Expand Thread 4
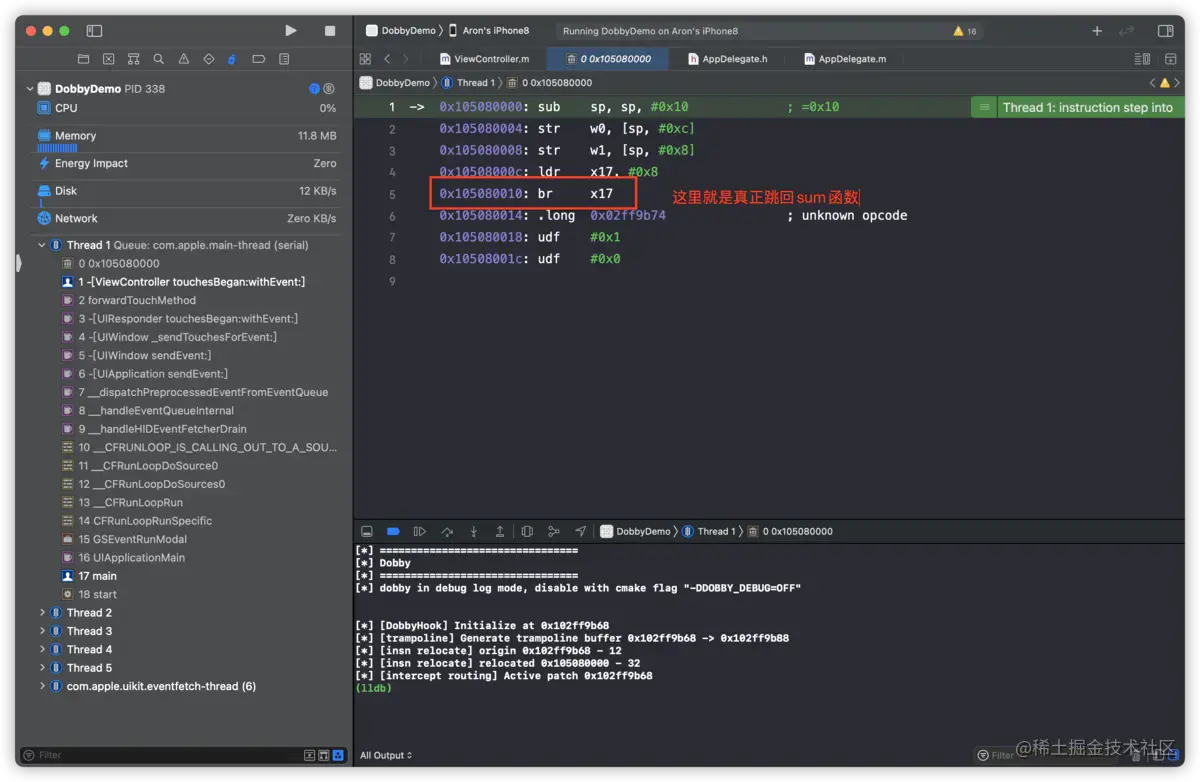 pos(42,649)
